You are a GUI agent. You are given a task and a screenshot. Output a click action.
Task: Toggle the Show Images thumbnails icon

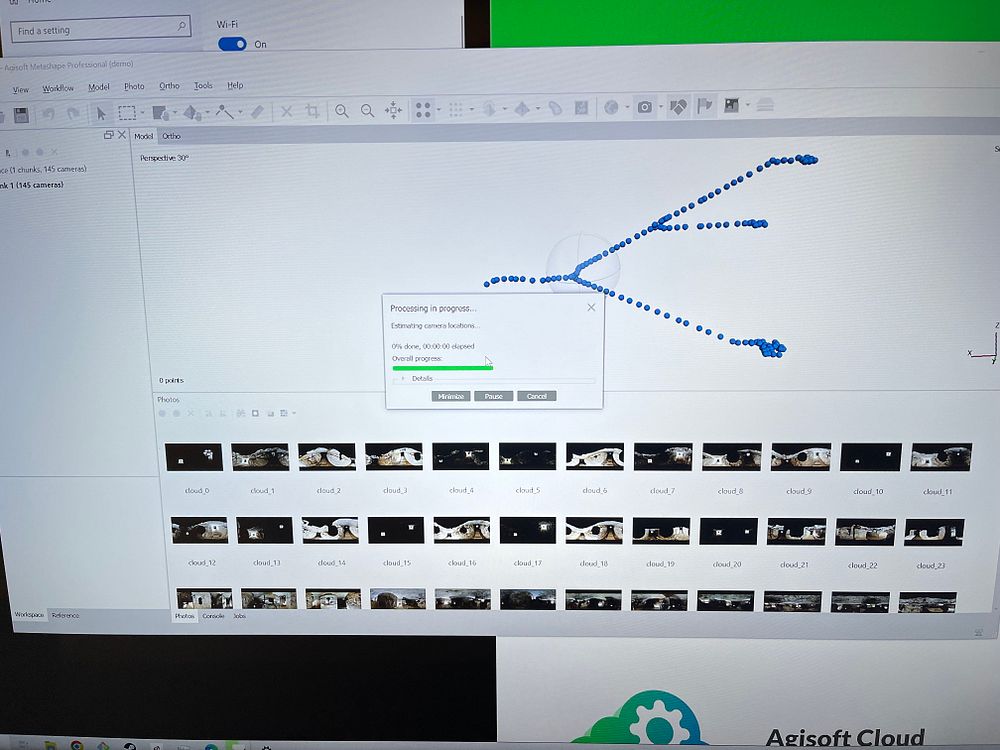tap(732, 105)
